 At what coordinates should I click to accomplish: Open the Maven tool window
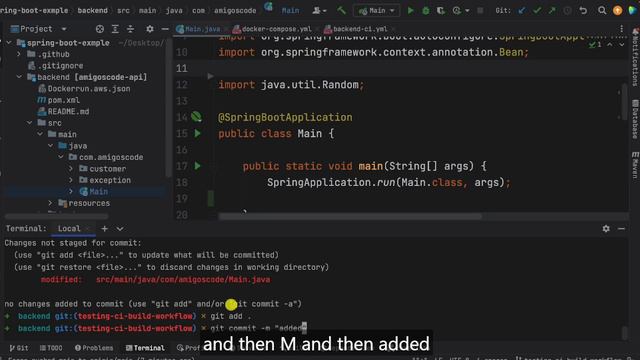(x=636, y=165)
